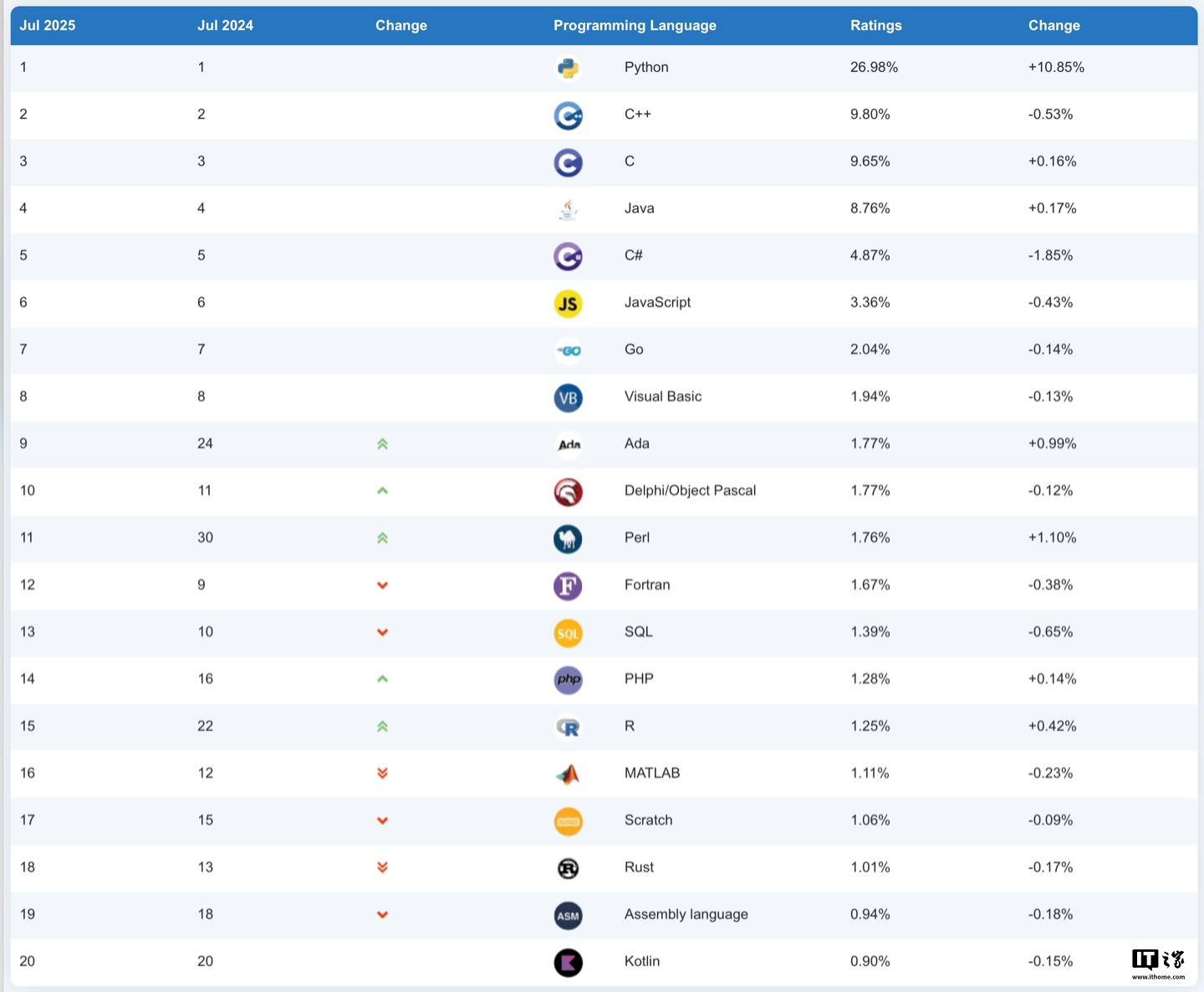Click the Perl camel icon
Image resolution: width=1204 pixels, height=992 pixels.
(x=568, y=539)
